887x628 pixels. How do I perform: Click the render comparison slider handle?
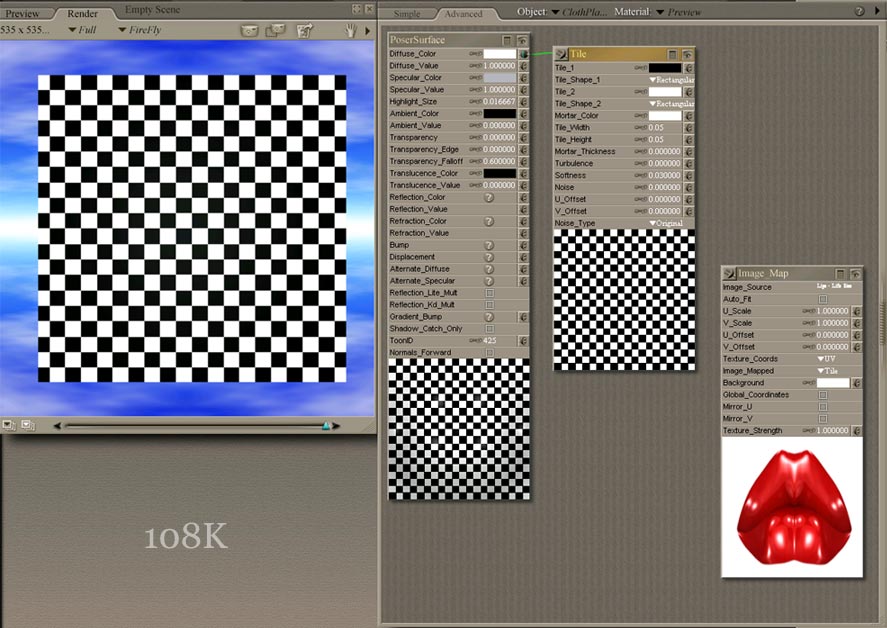coord(326,425)
